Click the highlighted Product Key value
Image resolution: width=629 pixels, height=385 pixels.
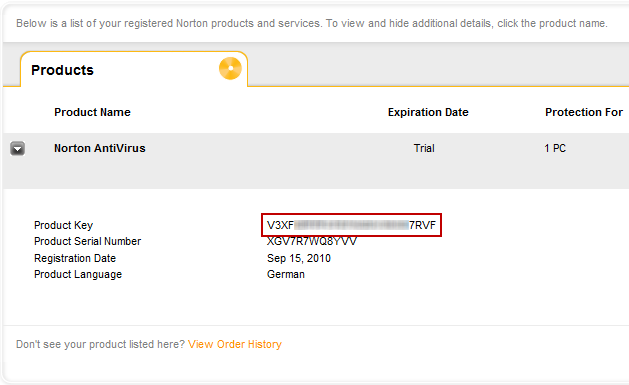pos(351,225)
